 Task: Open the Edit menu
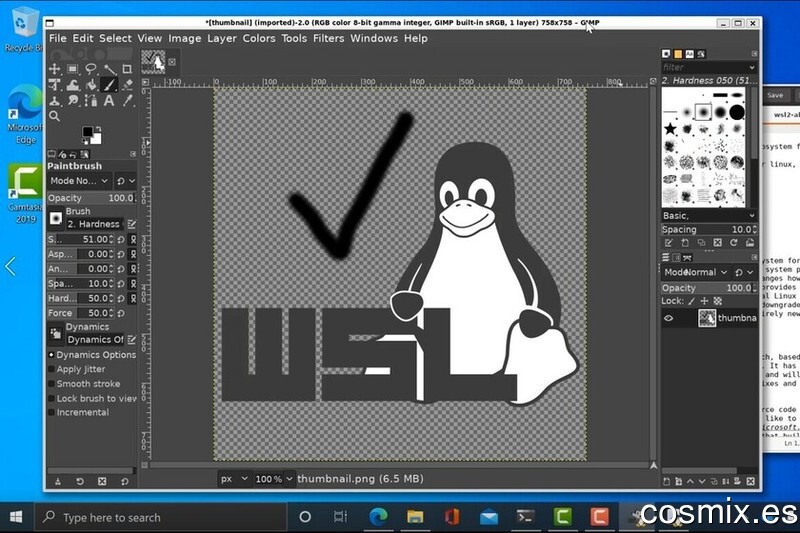point(83,38)
